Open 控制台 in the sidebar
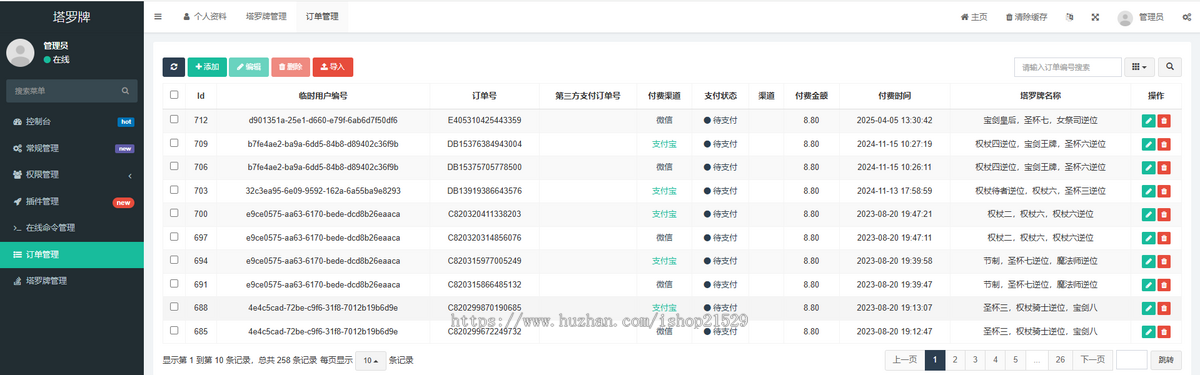The width and height of the screenshot is (1200, 375). (72, 121)
